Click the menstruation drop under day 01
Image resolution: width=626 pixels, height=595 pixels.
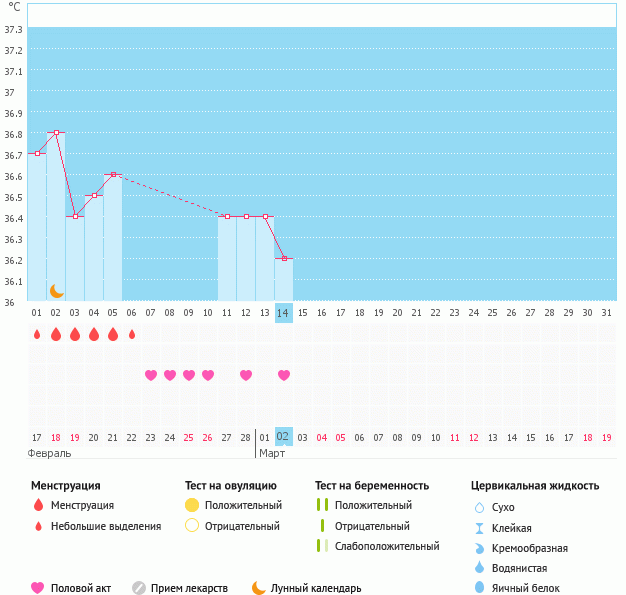tap(37, 334)
